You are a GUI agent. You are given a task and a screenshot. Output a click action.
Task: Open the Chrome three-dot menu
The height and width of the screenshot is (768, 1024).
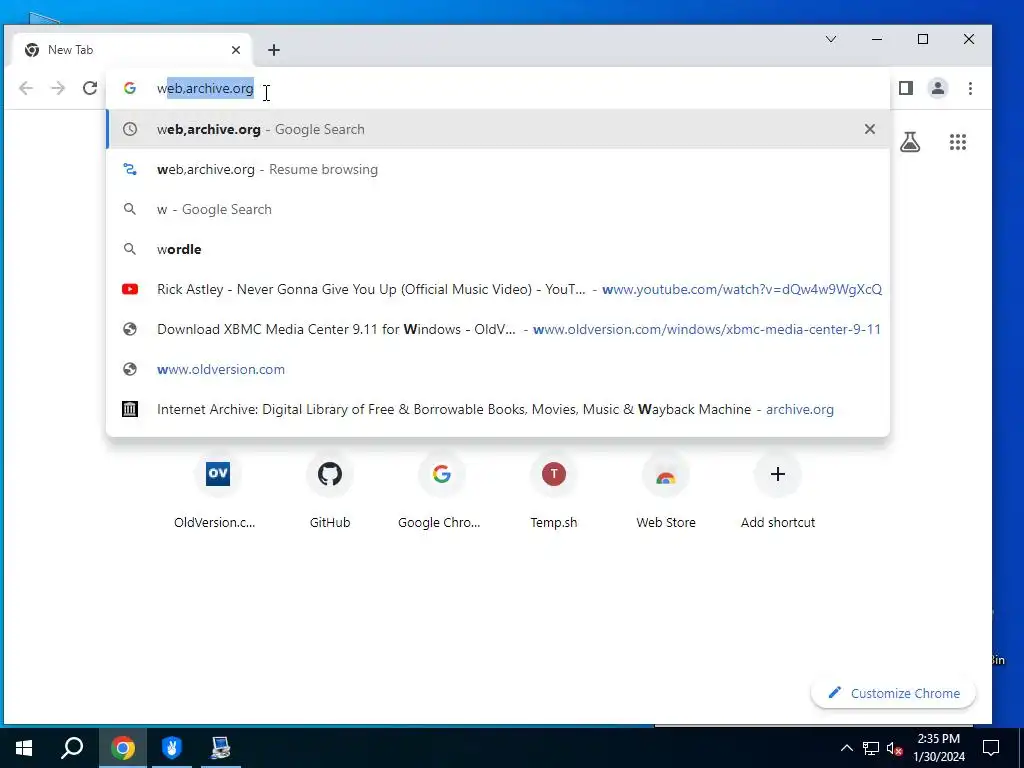coord(970,88)
